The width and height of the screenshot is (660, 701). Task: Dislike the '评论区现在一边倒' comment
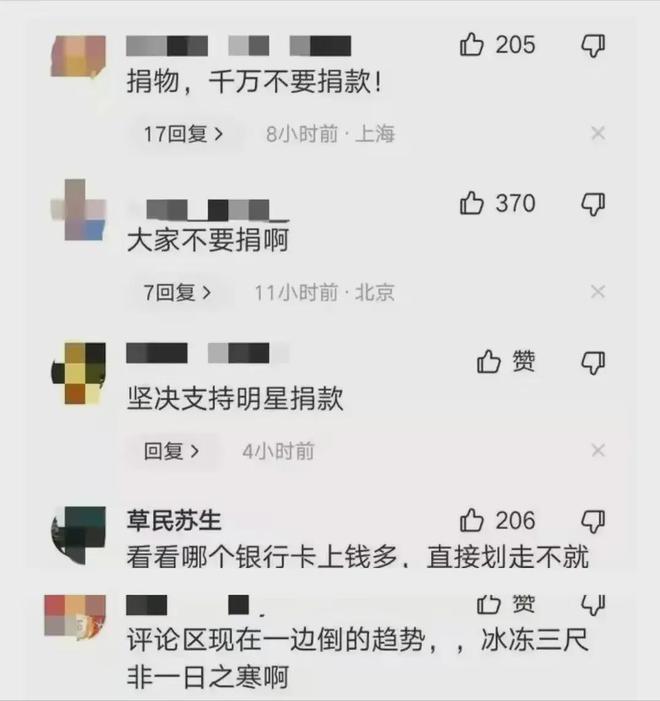coord(593,605)
